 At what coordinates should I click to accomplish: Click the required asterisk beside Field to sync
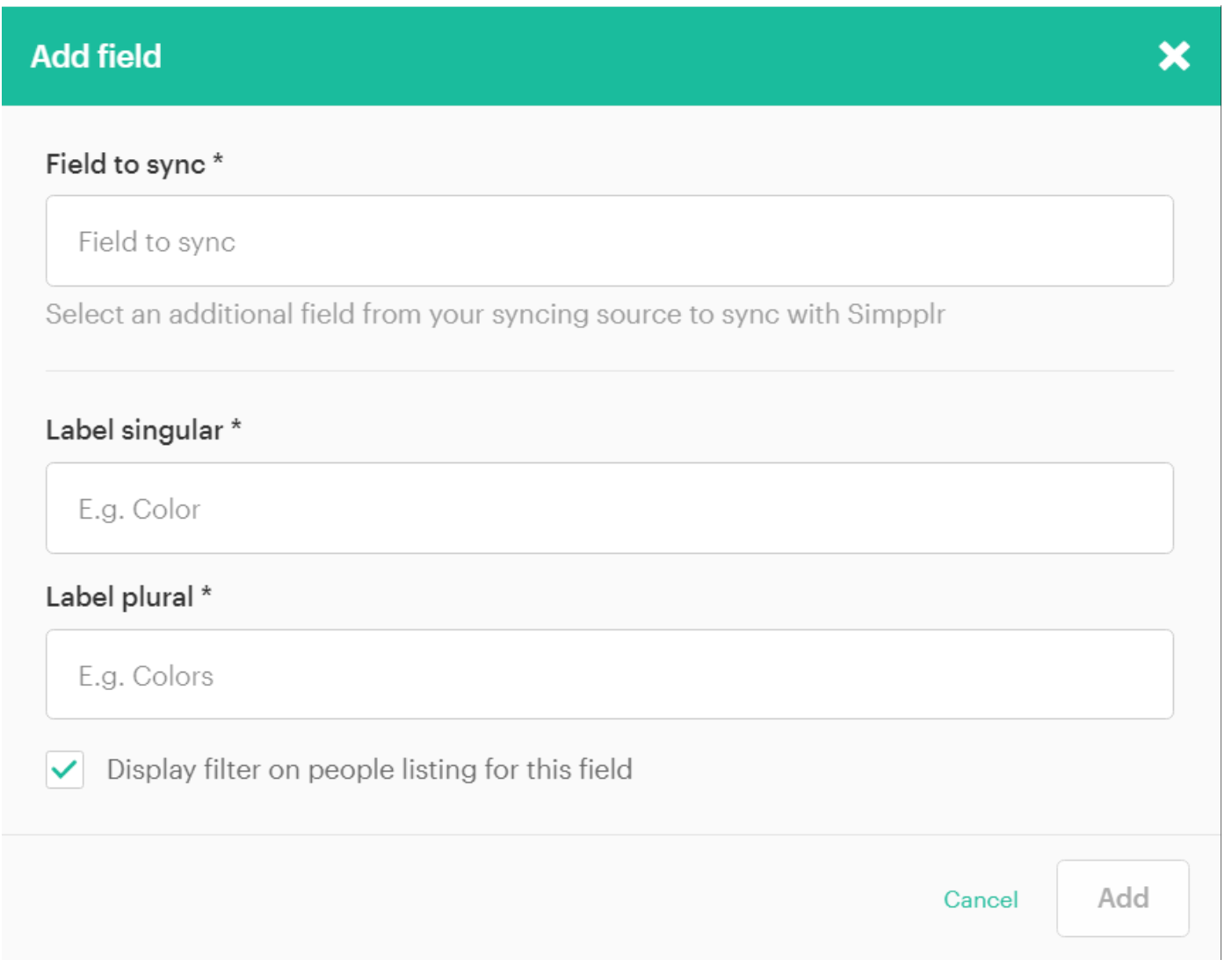[x=218, y=160]
